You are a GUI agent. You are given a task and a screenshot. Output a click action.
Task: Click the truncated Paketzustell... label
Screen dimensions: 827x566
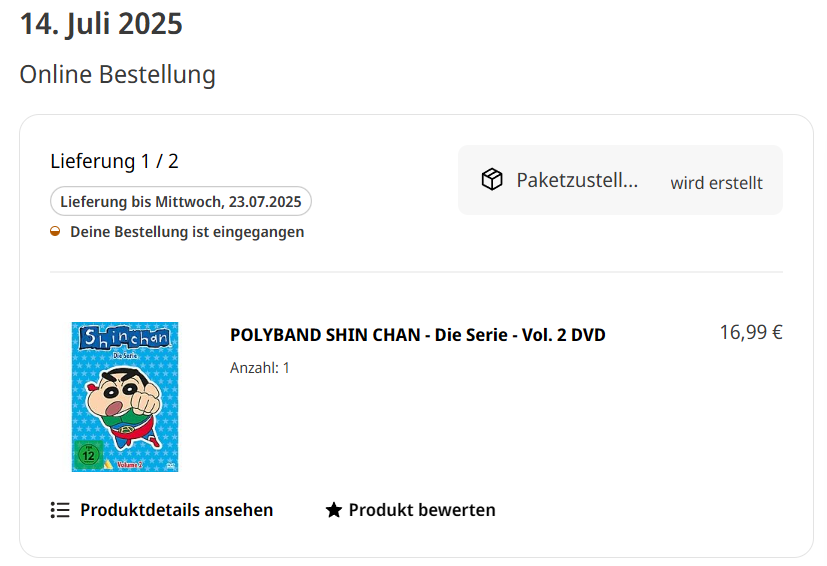577,180
